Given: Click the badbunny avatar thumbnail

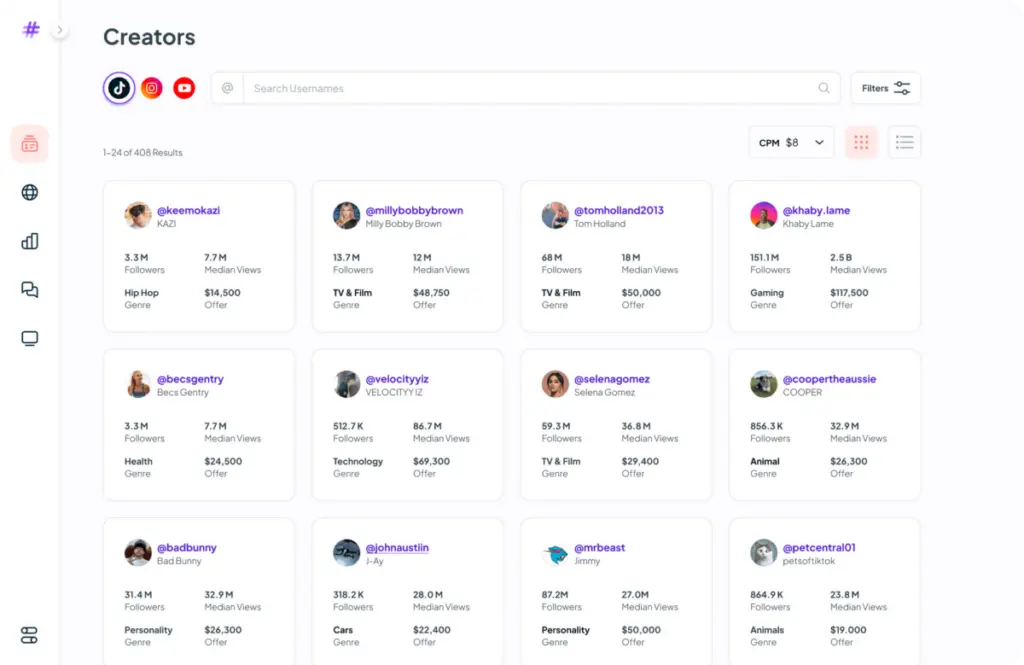Looking at the screenshot, I should [138, 552].
